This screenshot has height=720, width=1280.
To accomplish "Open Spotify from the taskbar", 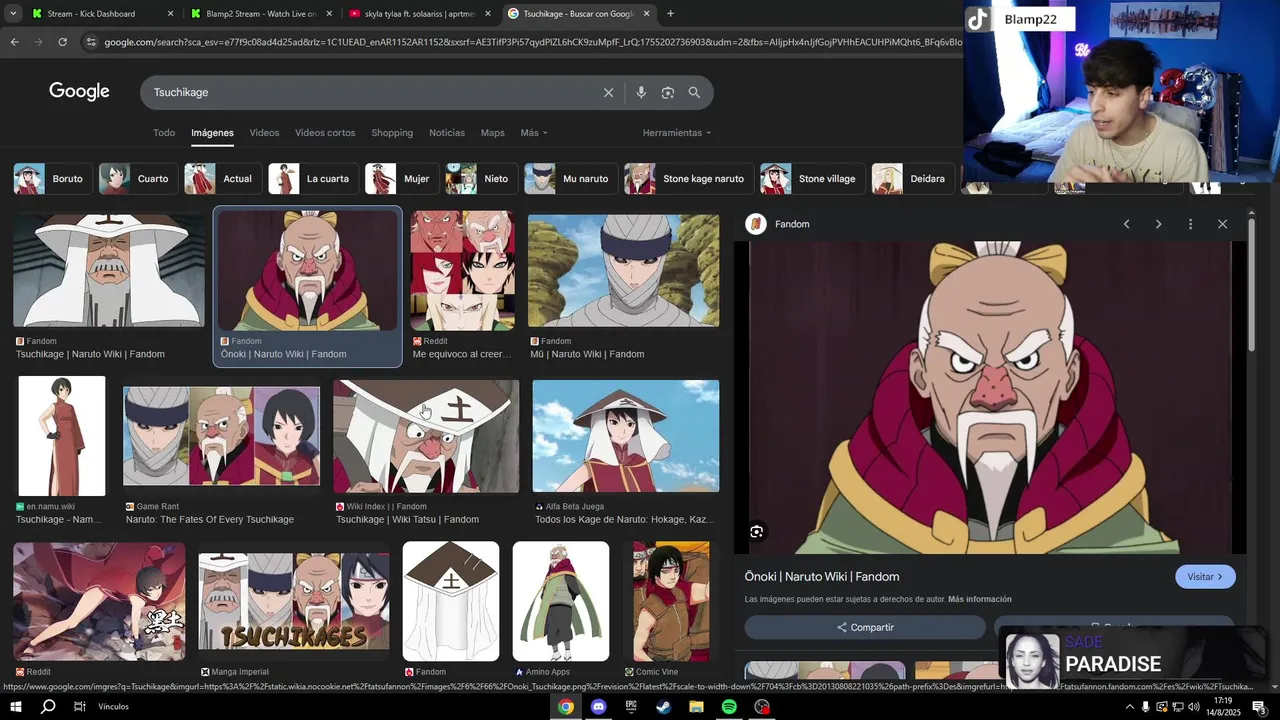I will (729, 707).
